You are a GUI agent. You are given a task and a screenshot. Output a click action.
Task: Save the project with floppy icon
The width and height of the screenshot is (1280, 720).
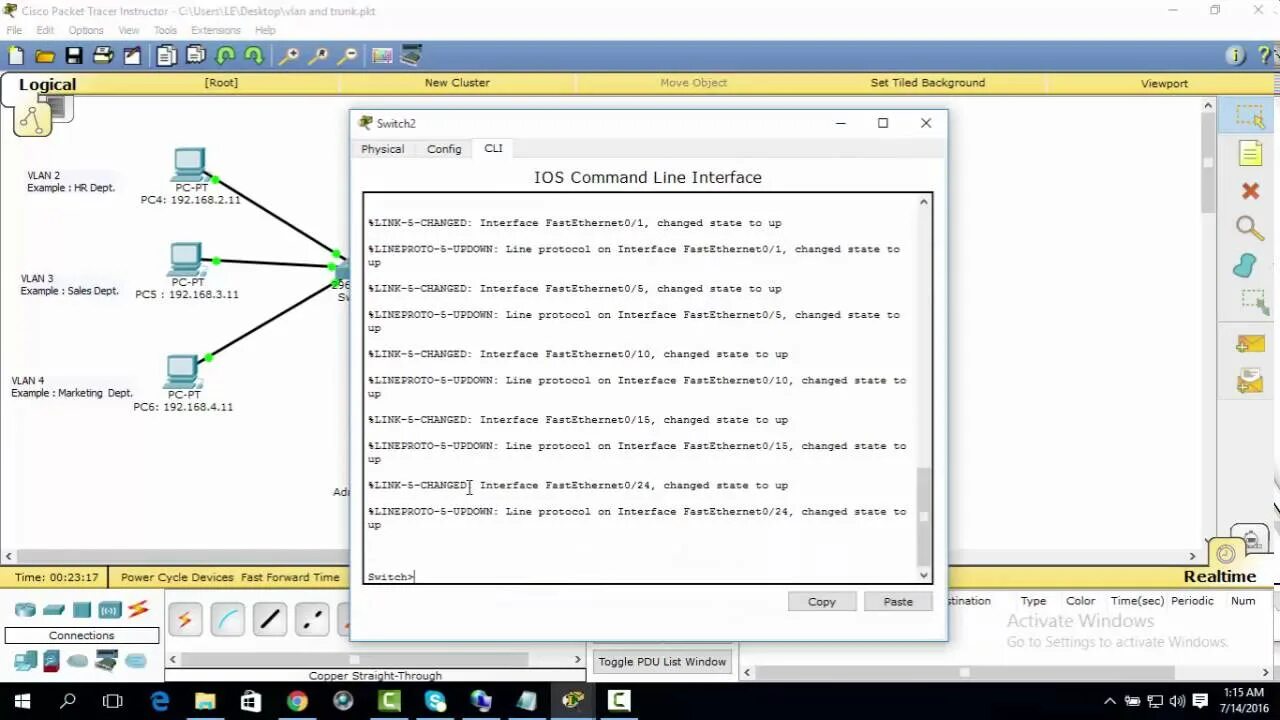(x=74, y=56)
